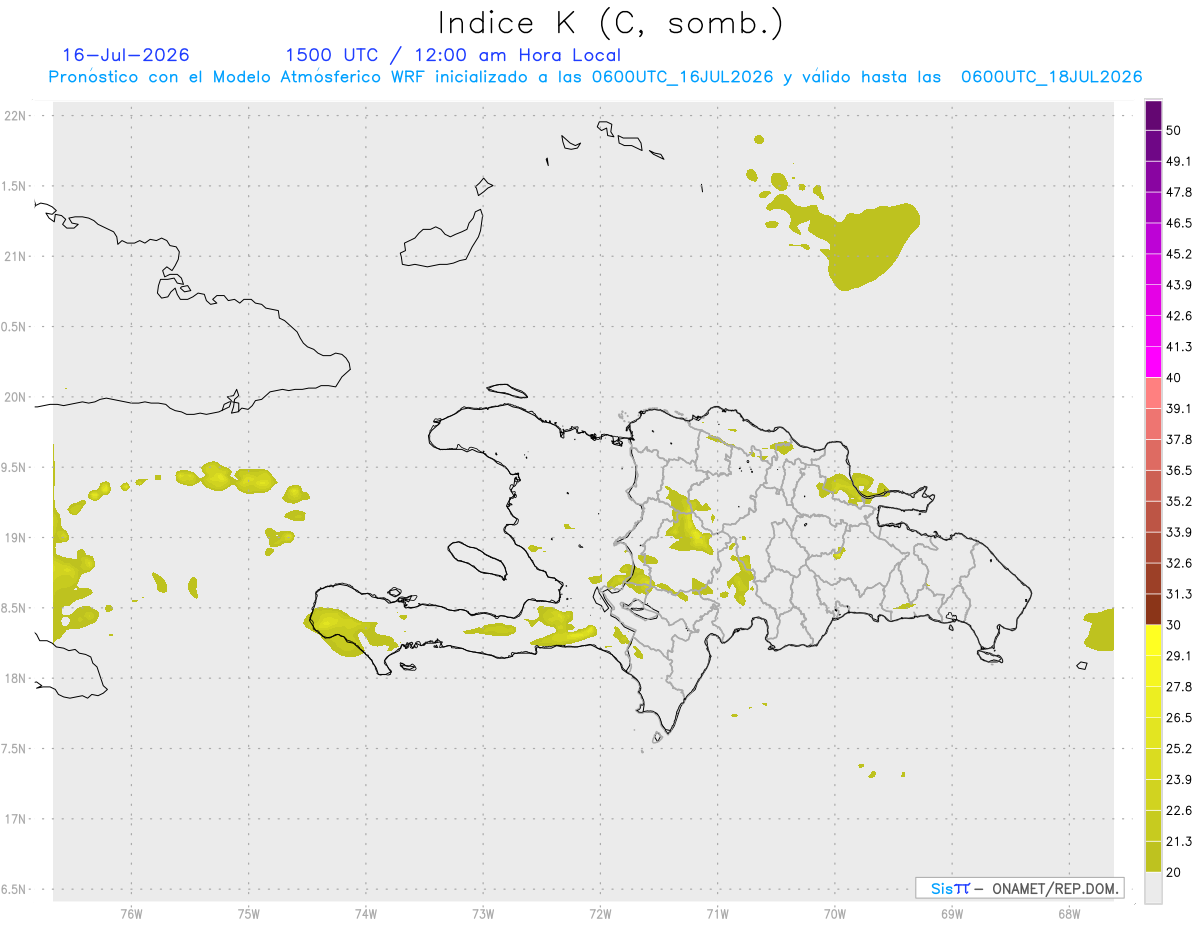Click the latitude label '20N'
This screenshot has width=1200, height=927.
pos(16,397)
